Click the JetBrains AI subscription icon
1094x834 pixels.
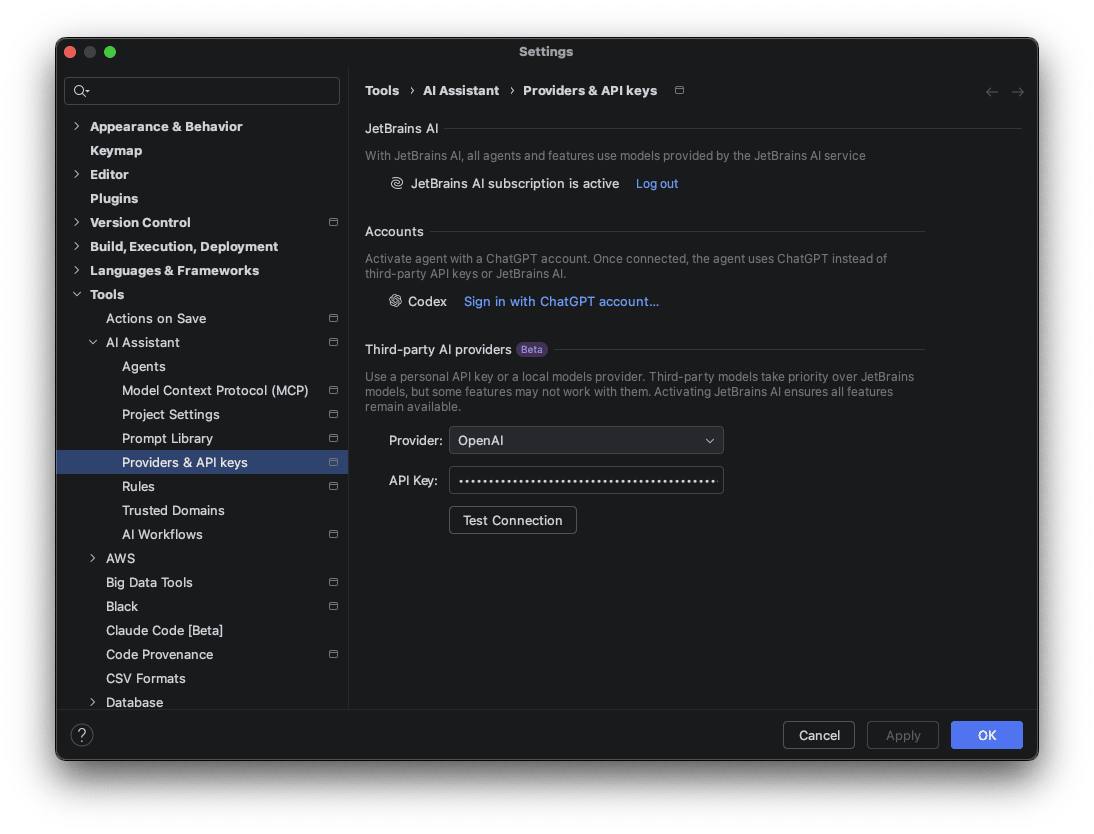pos(397,184)
